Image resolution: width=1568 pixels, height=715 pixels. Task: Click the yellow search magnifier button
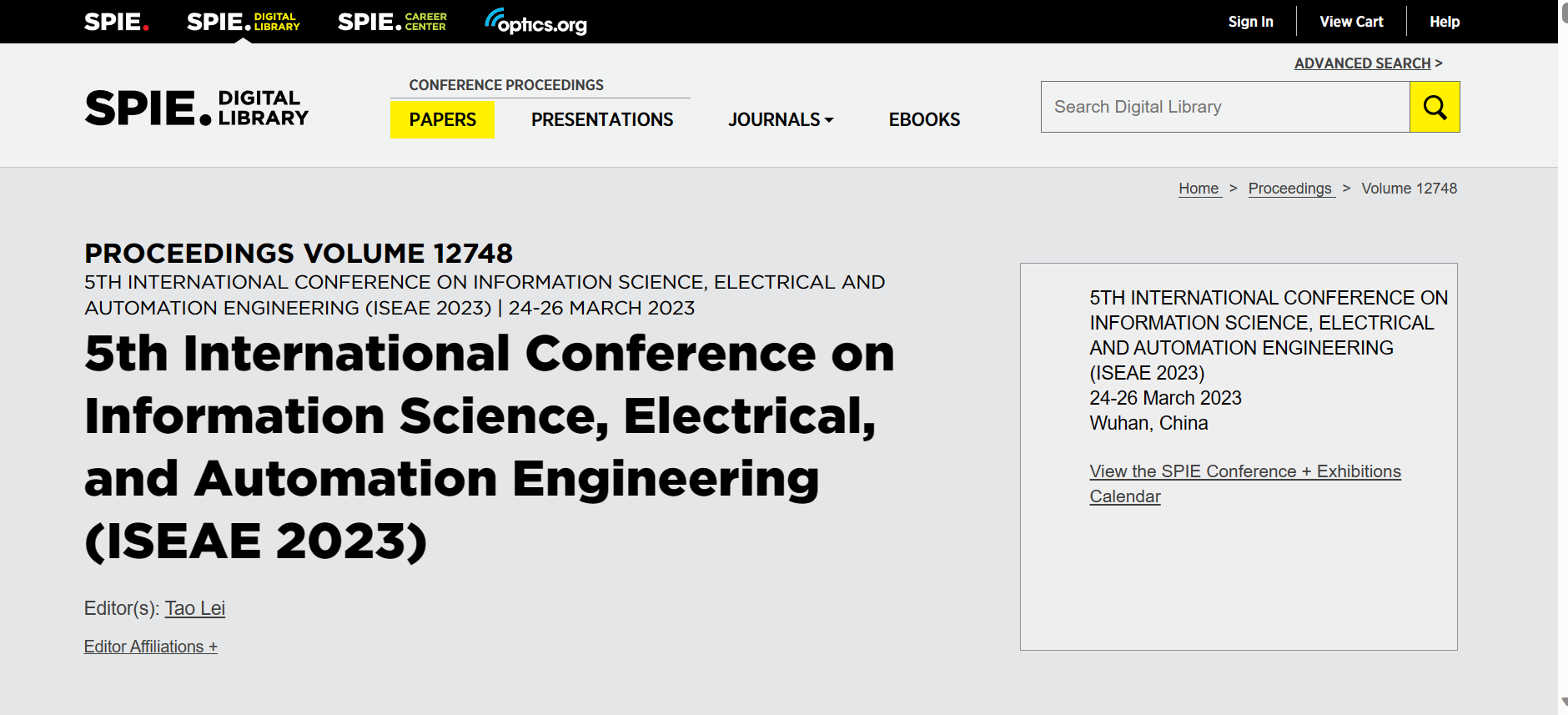(1435, 107)
